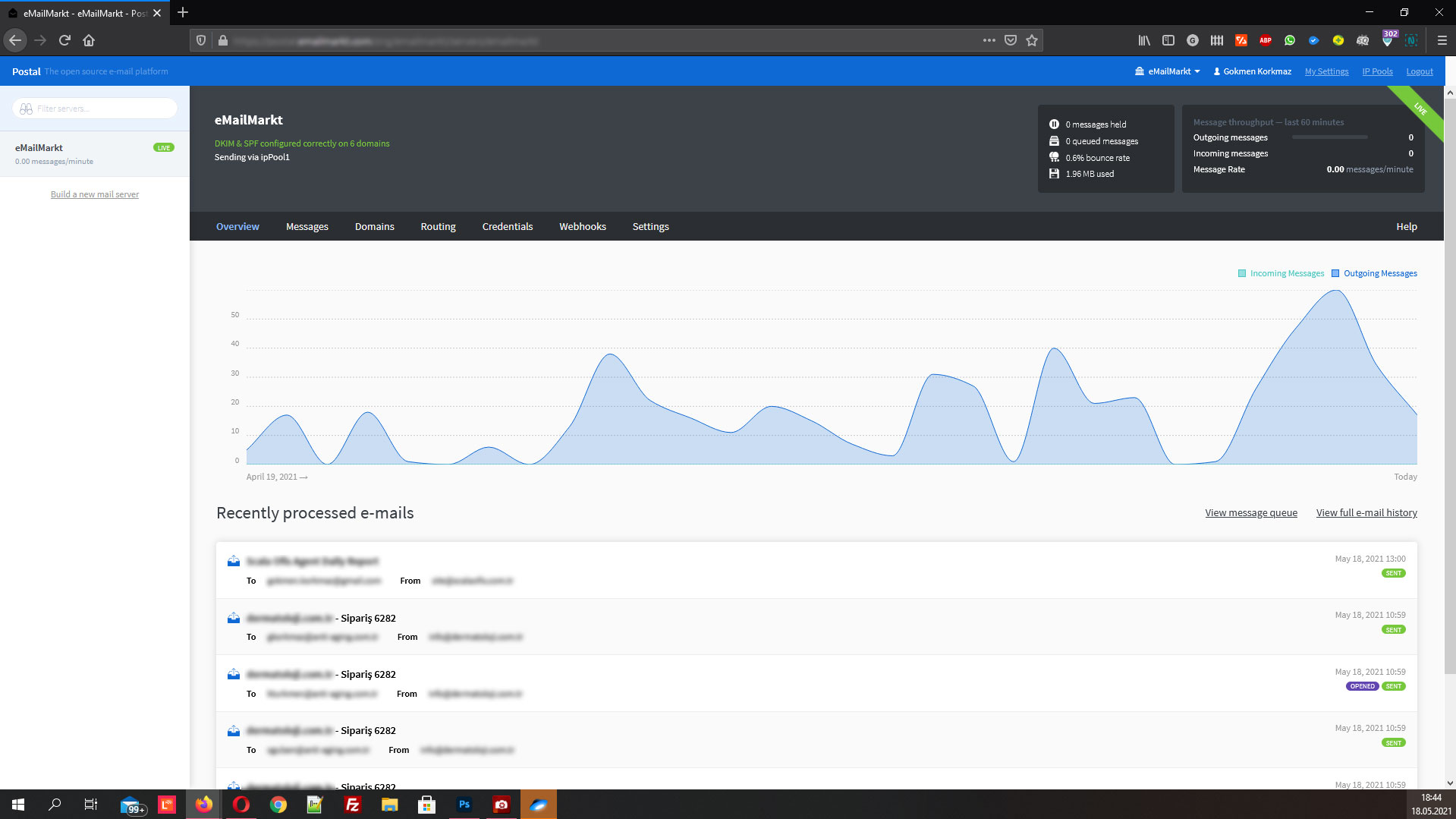Open the Help page
1456x819 pixels.
click(1407, 226)
